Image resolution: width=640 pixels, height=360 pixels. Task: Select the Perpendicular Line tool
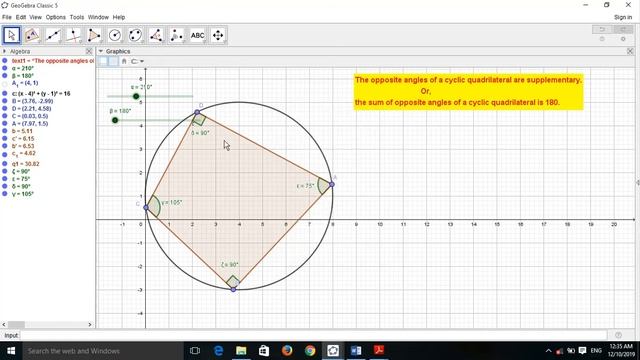(73, 35)
